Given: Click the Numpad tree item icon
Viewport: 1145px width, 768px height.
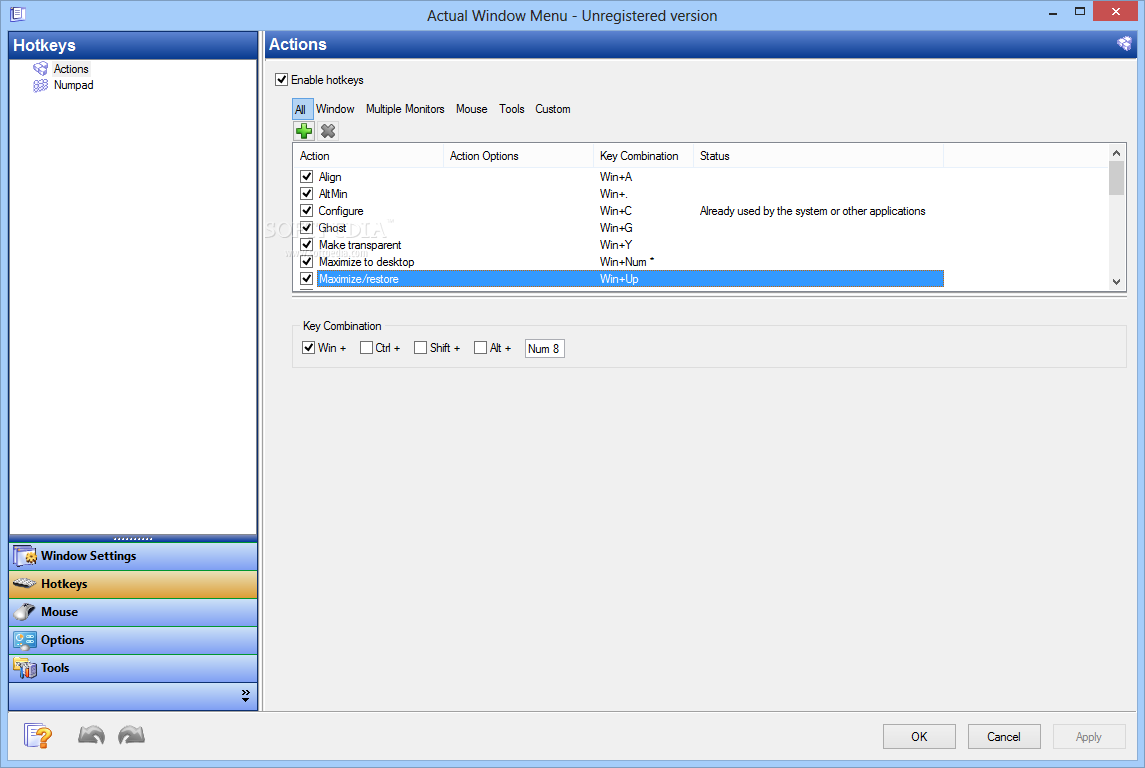Looking at the screenshot, I should tap(40, 85).
